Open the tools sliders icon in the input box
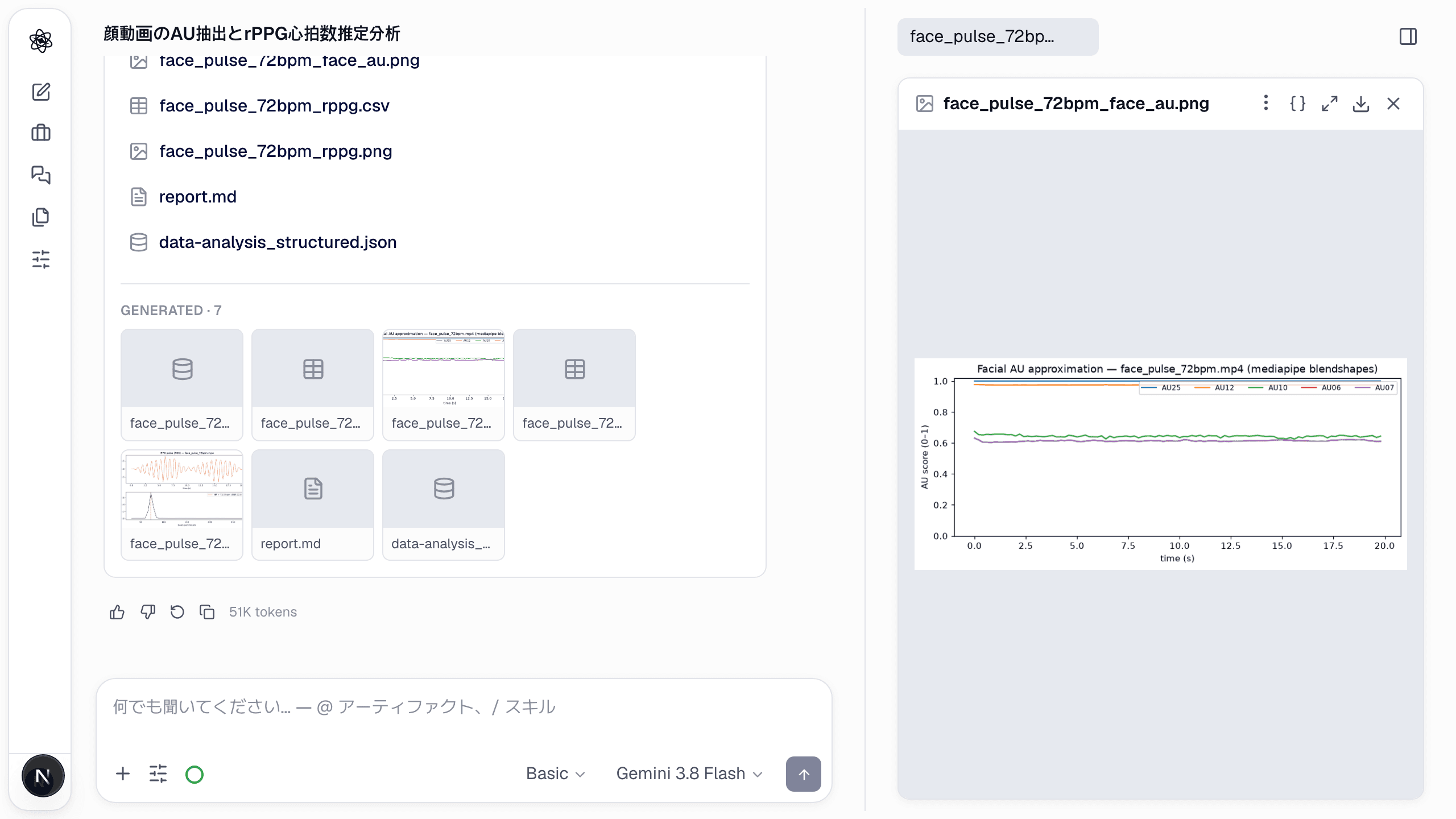 [x=158, y=773]
